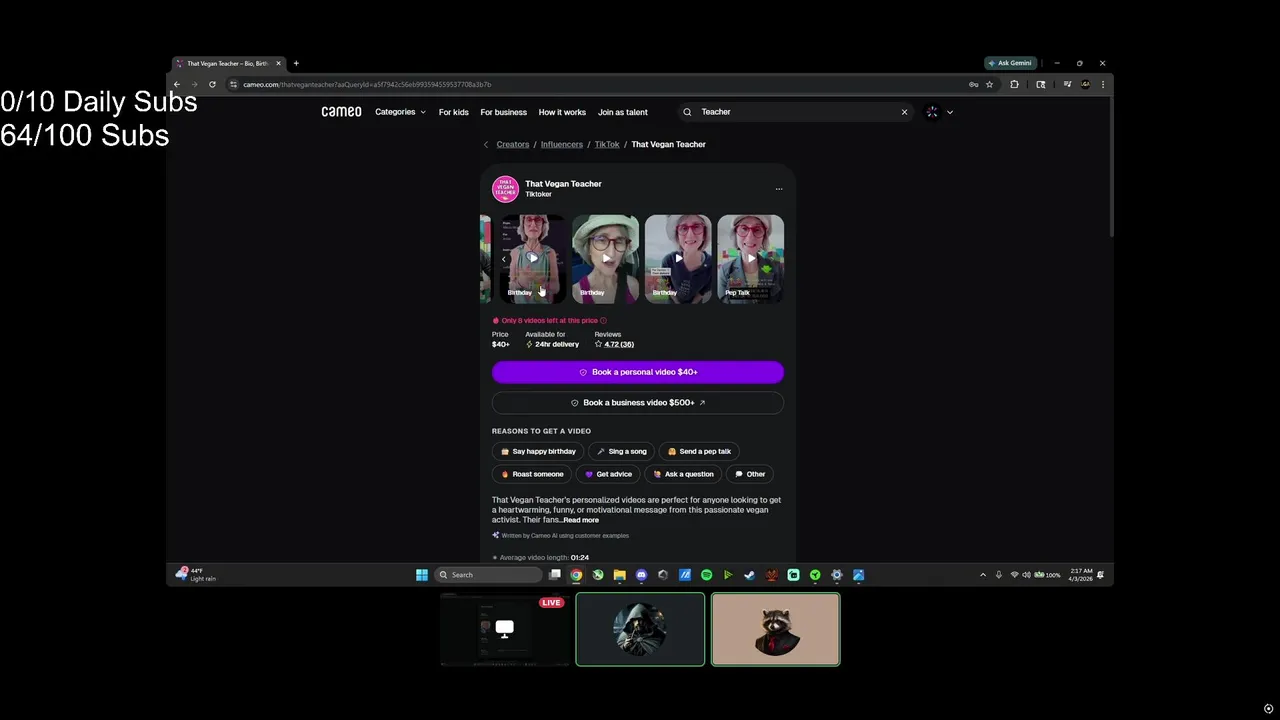Open Spotify from the taskbar
The image size is (1280, 720).
[706, 575]
